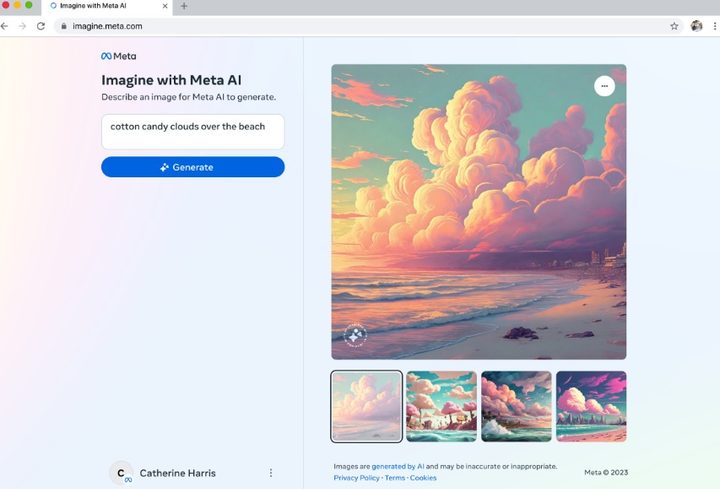Open the browser profile avatar
Viewport: 720px width, 489px height.
pyautogui.click(x=696, y=26)
